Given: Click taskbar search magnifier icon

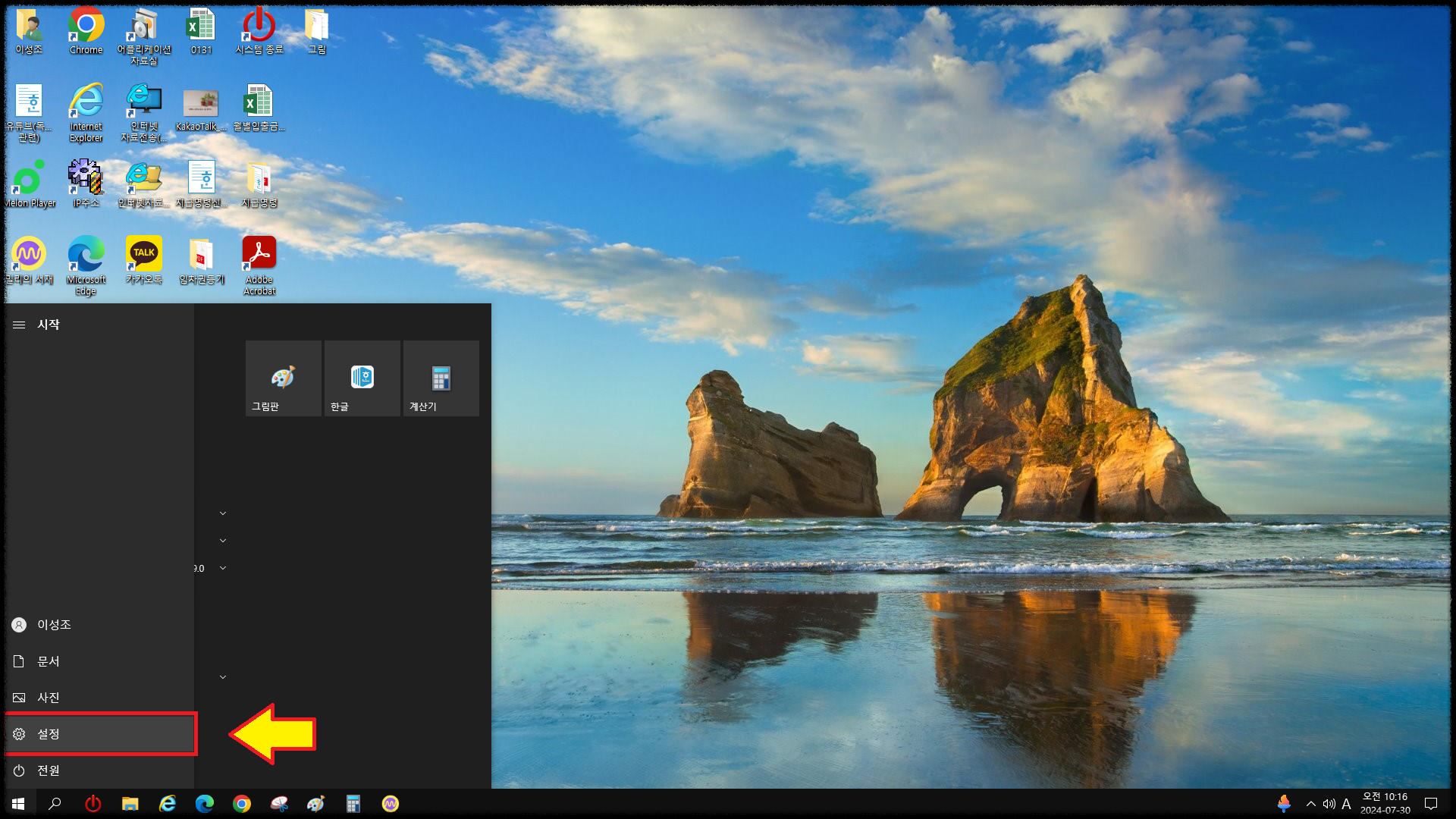Looking at the screenshot, I should pos(55,804).
